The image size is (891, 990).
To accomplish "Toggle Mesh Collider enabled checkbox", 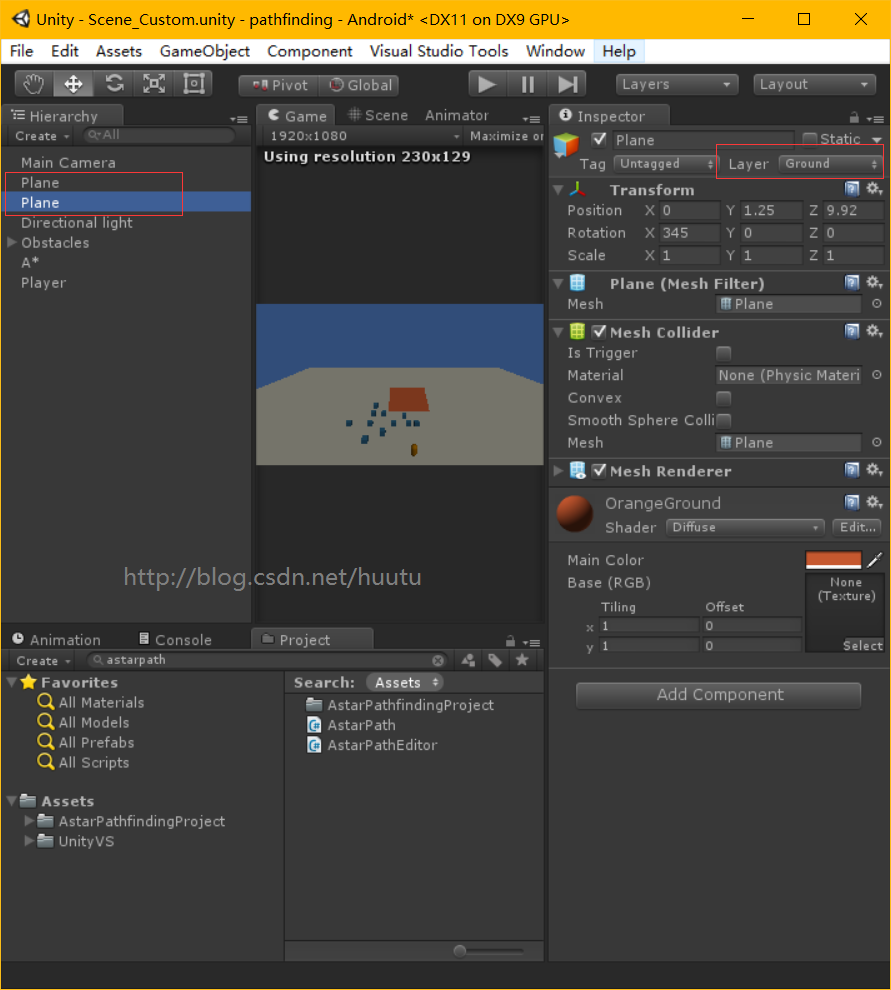I will pos(599,331).
